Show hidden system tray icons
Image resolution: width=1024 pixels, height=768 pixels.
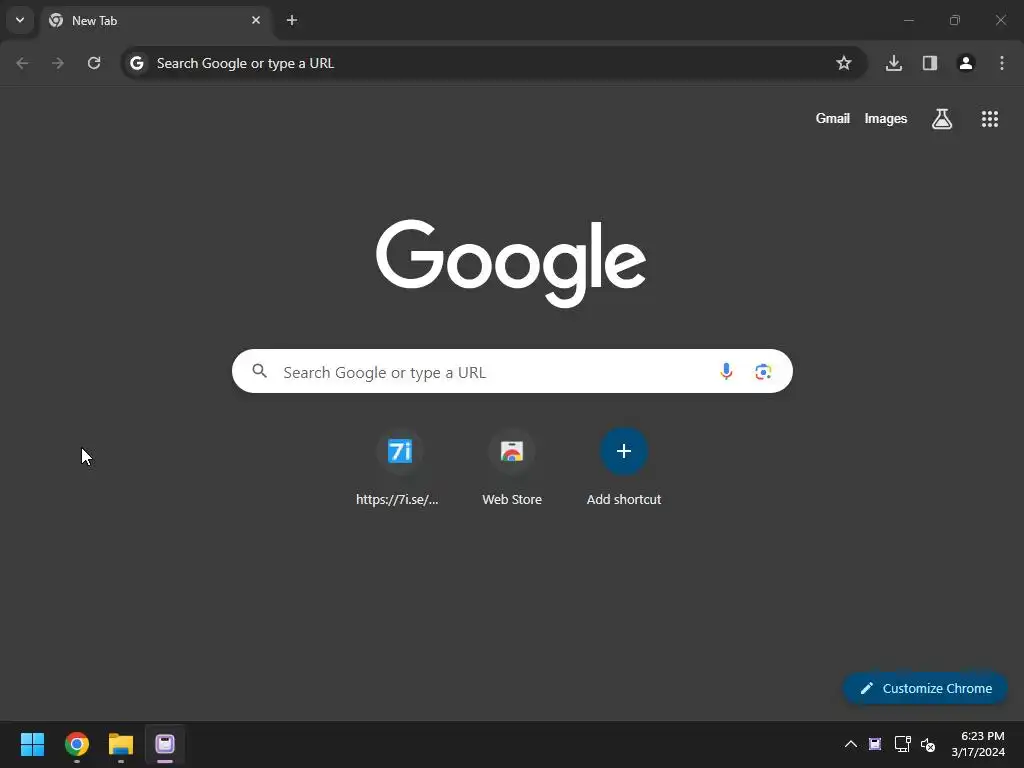851,744
